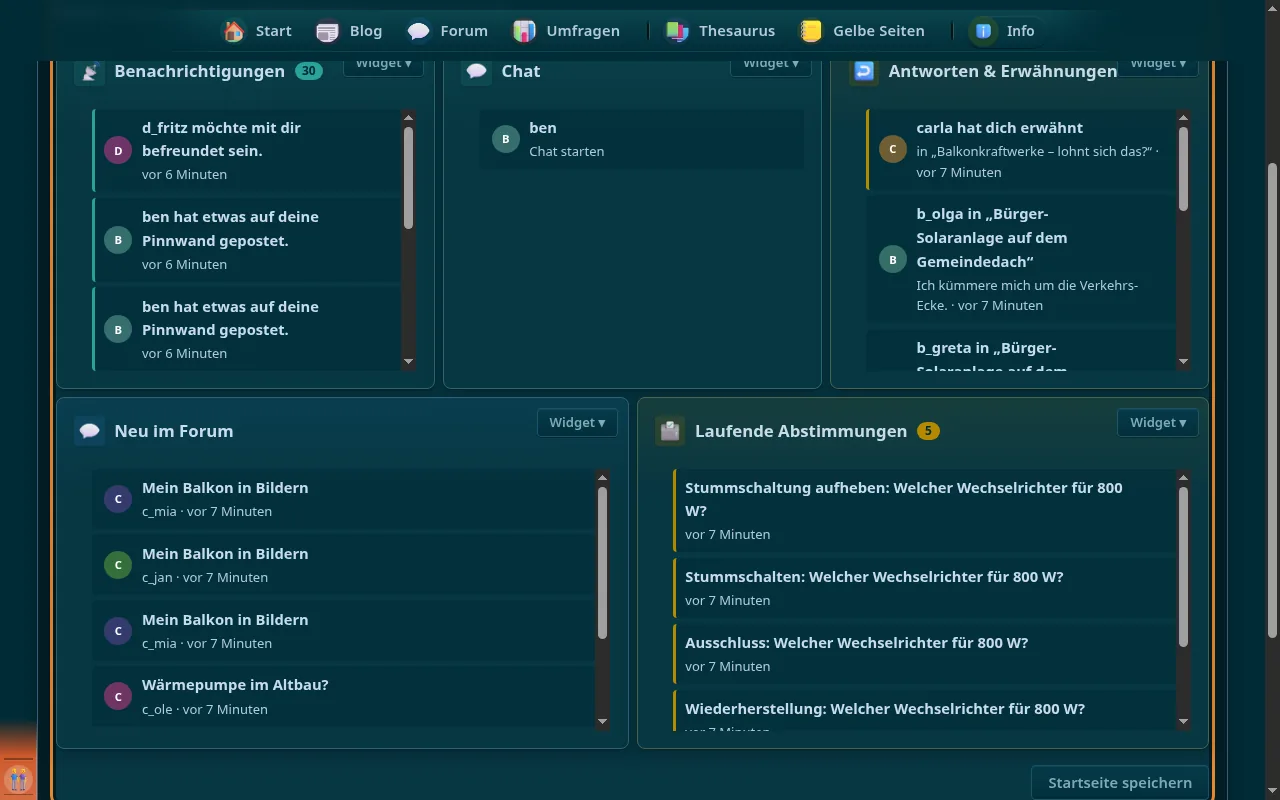
Task: Open the Forum menu item
Action: [448, 31]
